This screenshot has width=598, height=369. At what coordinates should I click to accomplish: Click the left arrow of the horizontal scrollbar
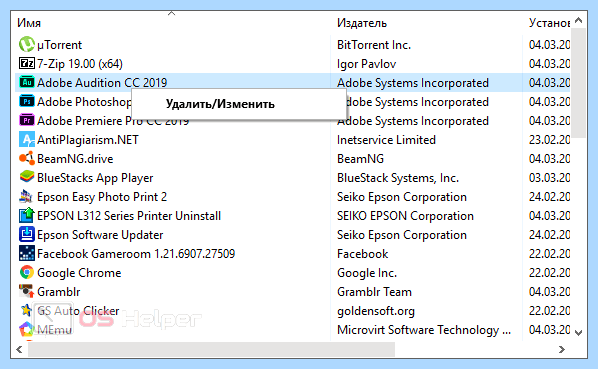tap(19, 349)
